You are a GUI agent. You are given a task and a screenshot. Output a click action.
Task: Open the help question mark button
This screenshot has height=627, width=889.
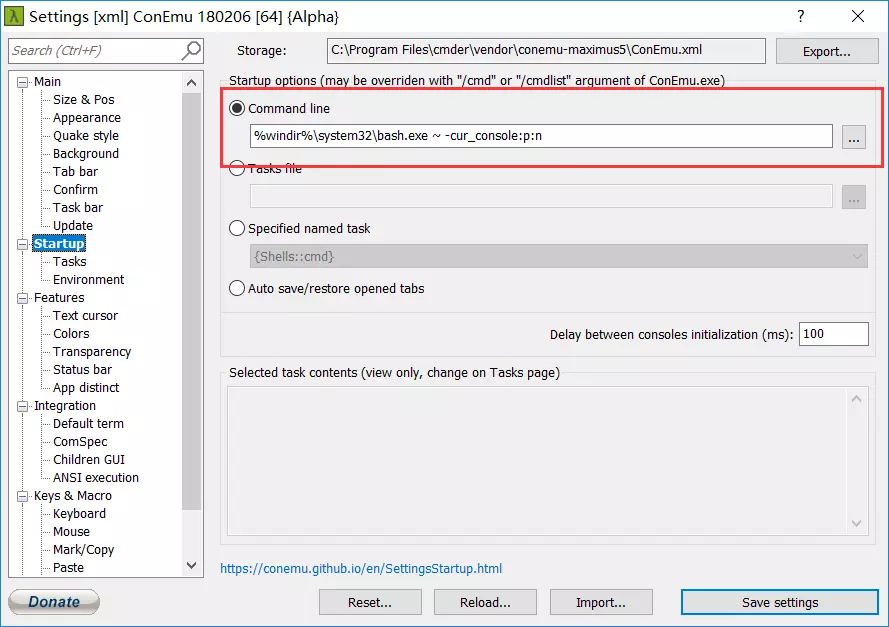tap(801, 16)
